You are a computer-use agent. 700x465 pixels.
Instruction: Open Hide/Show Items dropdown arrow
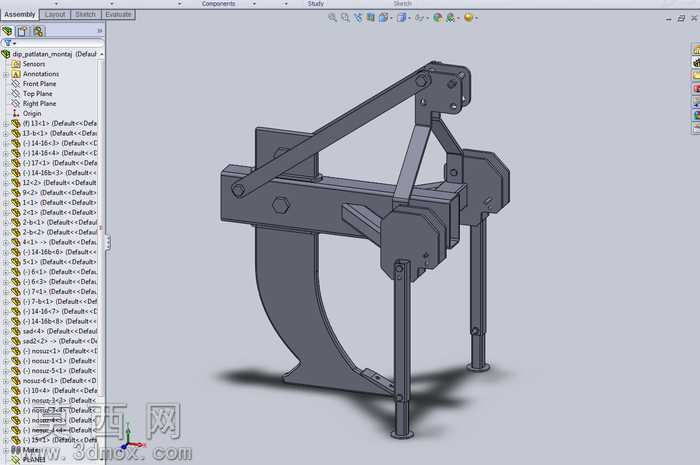pos(428,18)
